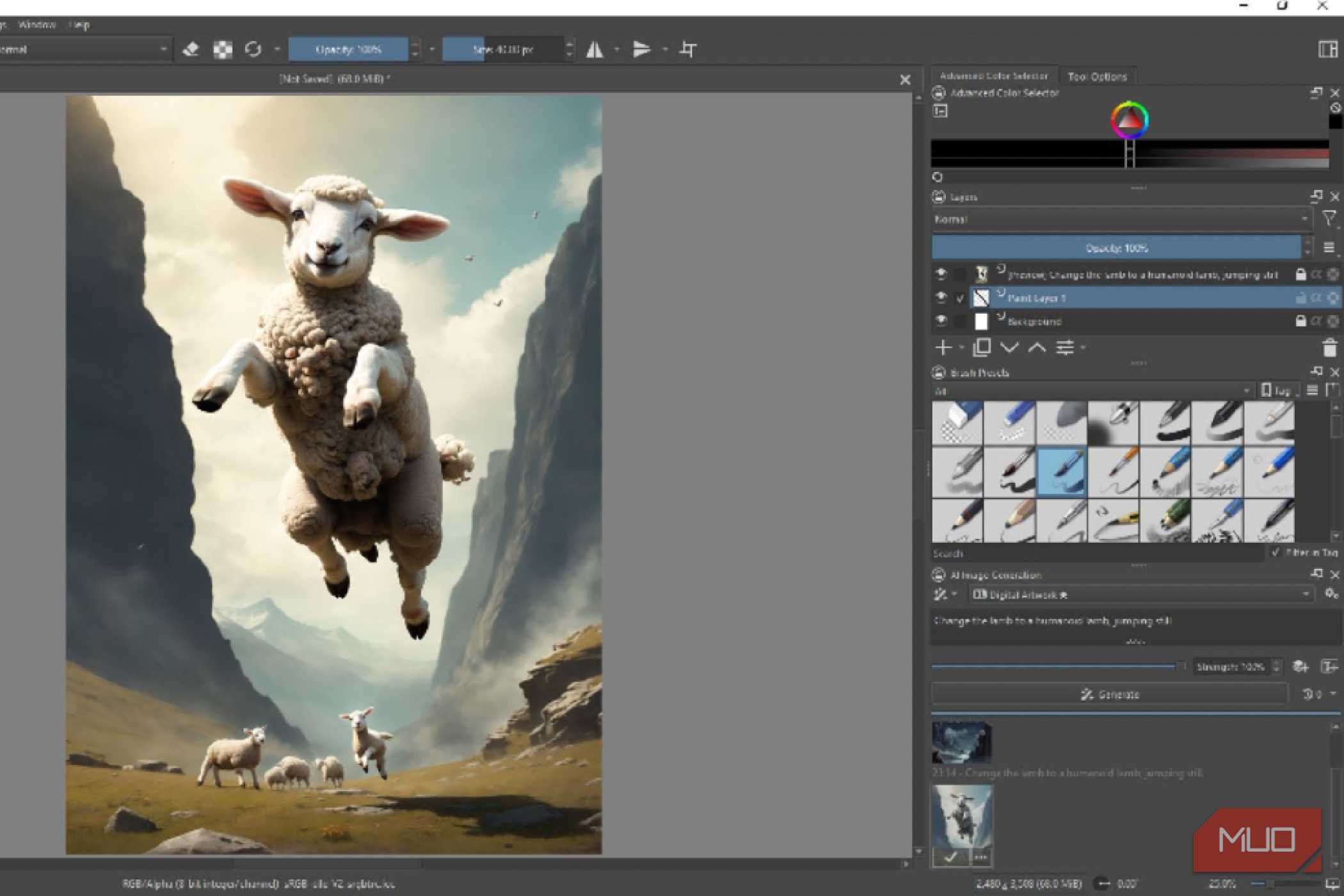
Task: Expand generate queue dropdown arrow
Action: coord(1333,694)
